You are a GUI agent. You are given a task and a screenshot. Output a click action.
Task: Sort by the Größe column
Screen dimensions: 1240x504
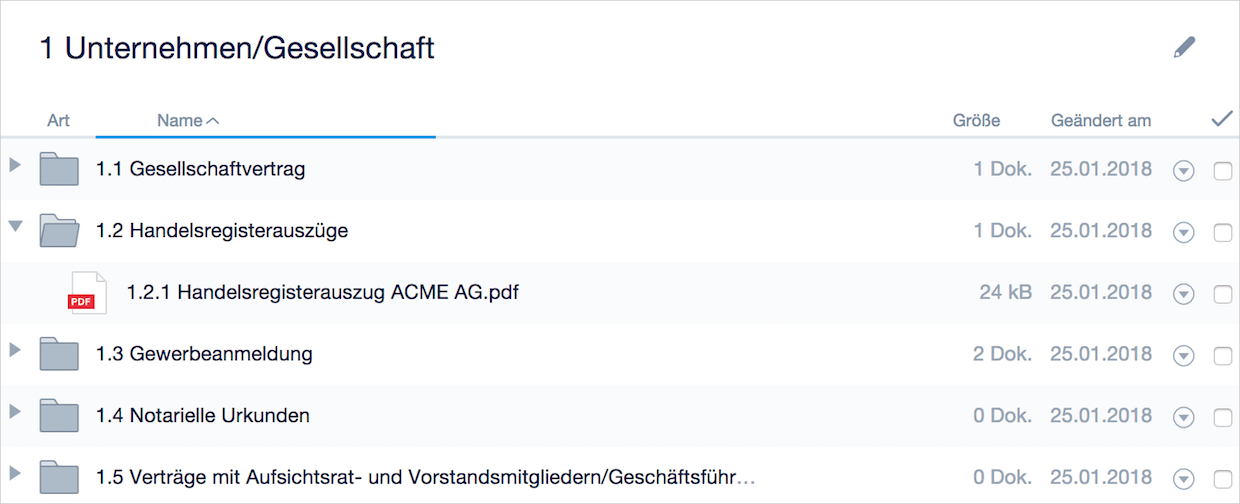pyautogui.click(x=976, y=120)
